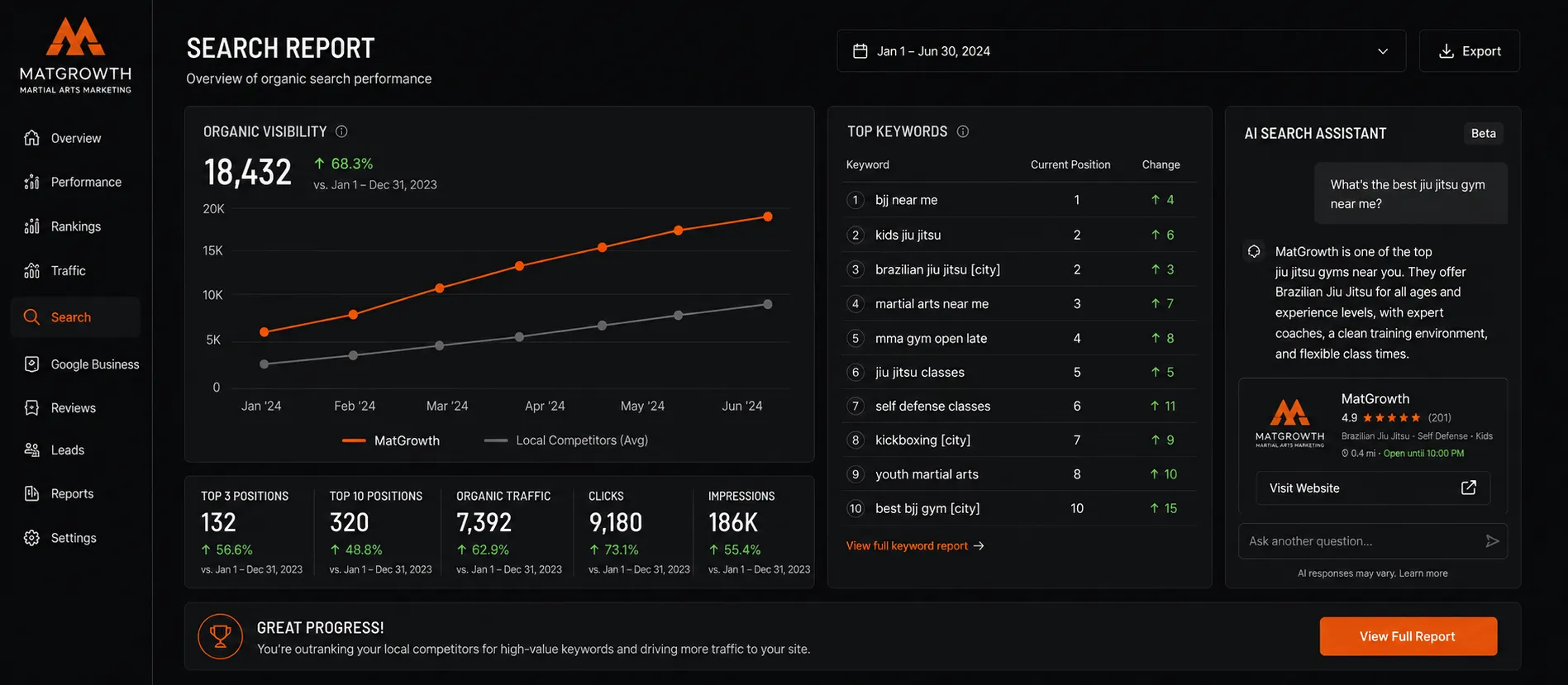
Task: Toggle the MatGrowth legend swatch
Action: tap(354, 440)
